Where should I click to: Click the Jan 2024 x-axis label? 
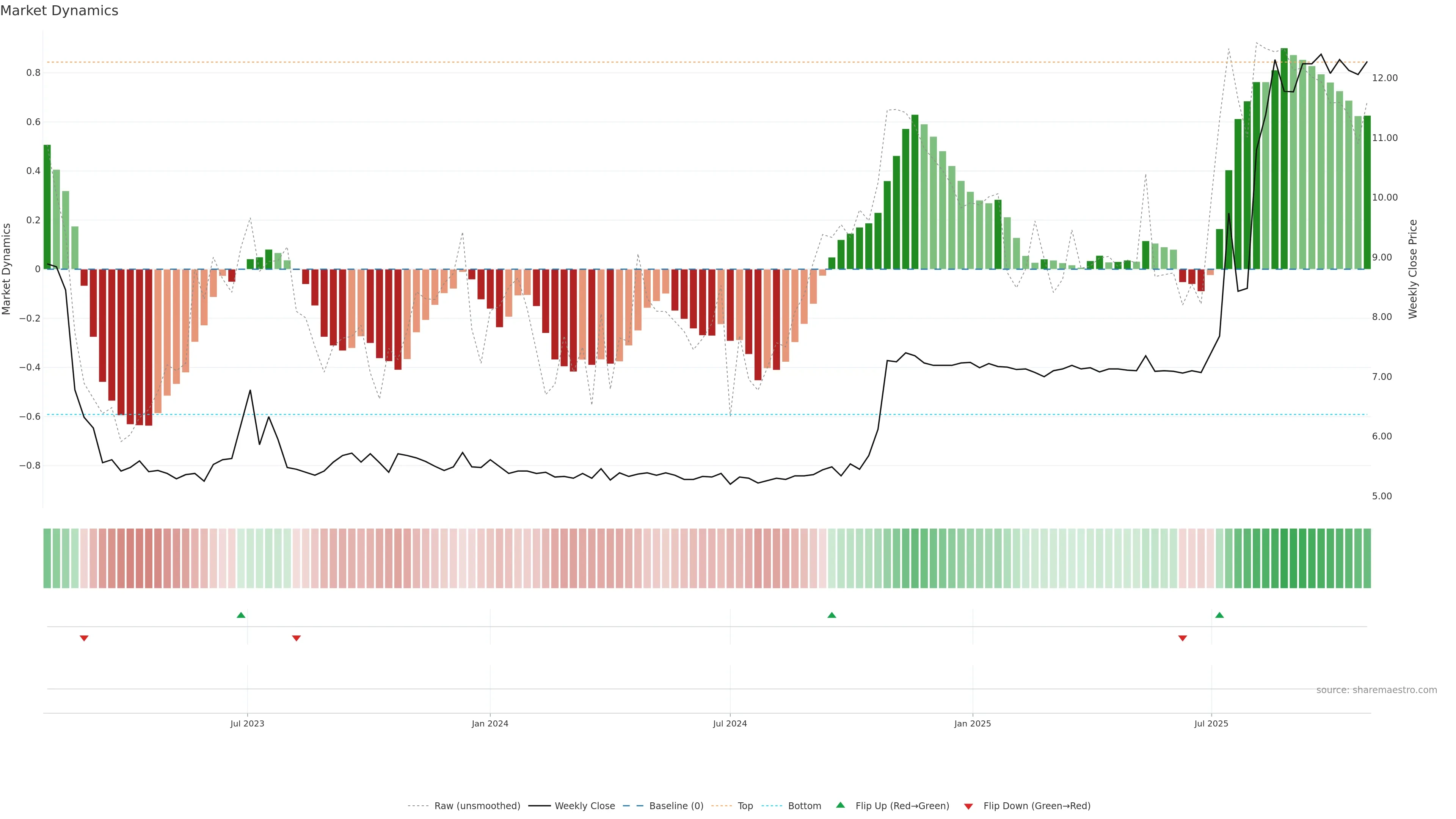click(x=490, y=723)
